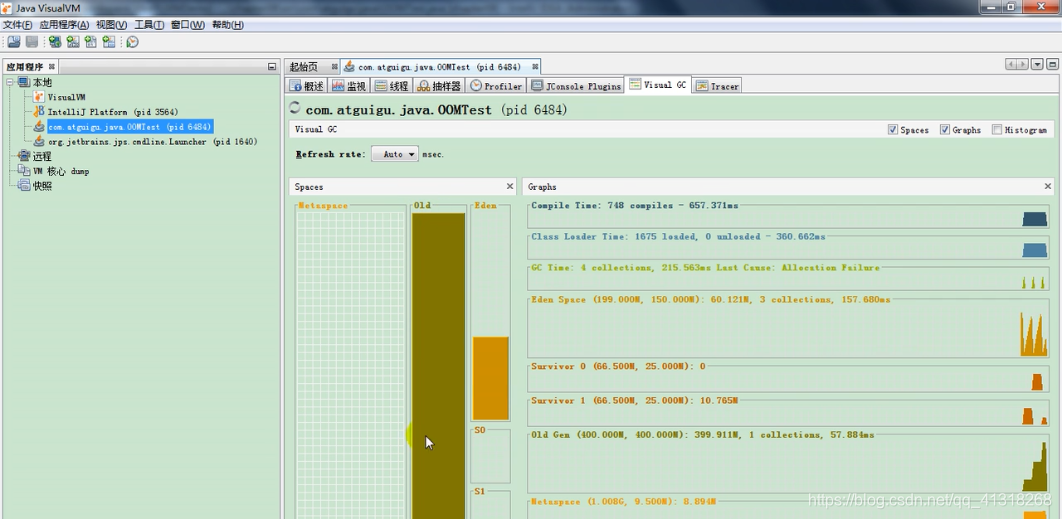Close the 起始页 tab
Screen dimensions: 1062x519
coord(334,66)
